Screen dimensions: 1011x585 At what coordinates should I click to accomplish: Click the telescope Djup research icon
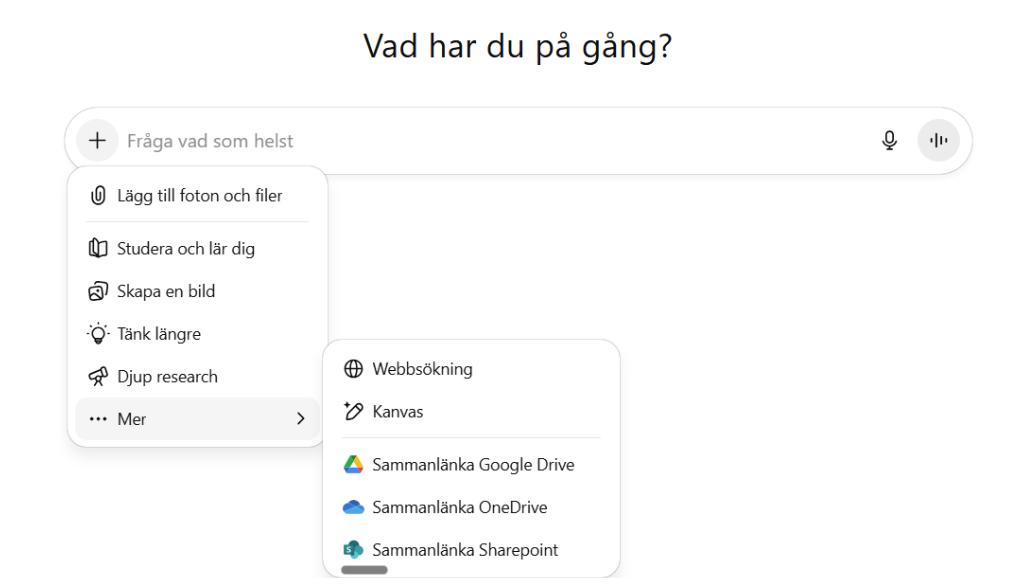(x=98, y=377)
